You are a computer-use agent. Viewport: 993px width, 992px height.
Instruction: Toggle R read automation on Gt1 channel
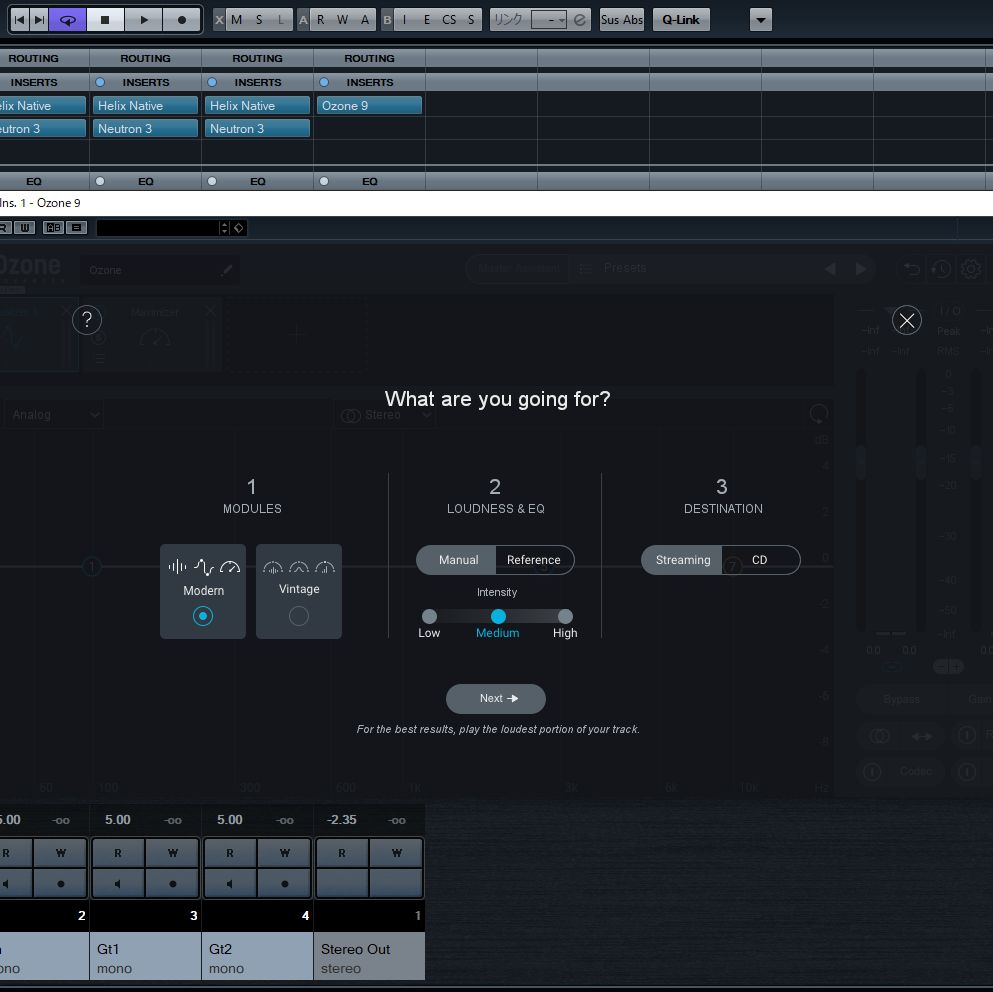coord(118,853)
